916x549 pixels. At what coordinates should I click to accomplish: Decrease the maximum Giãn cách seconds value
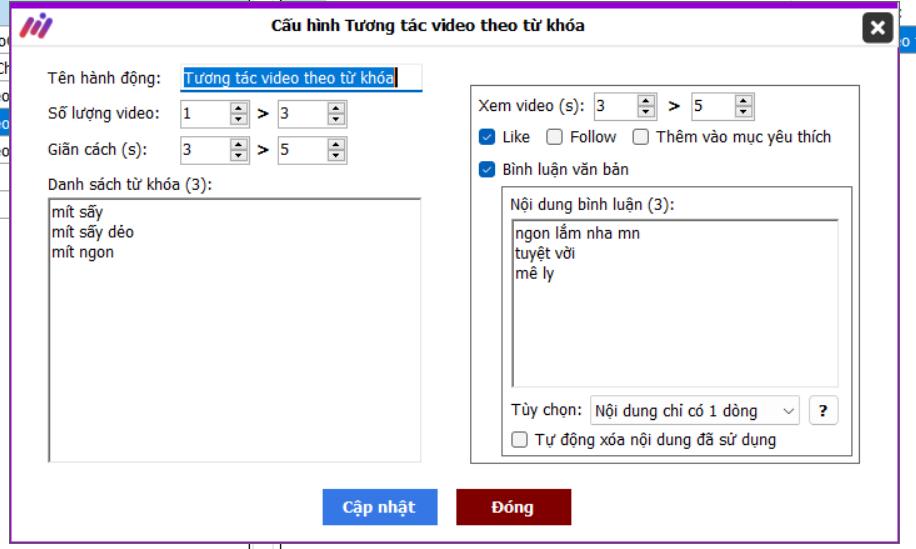337,156
